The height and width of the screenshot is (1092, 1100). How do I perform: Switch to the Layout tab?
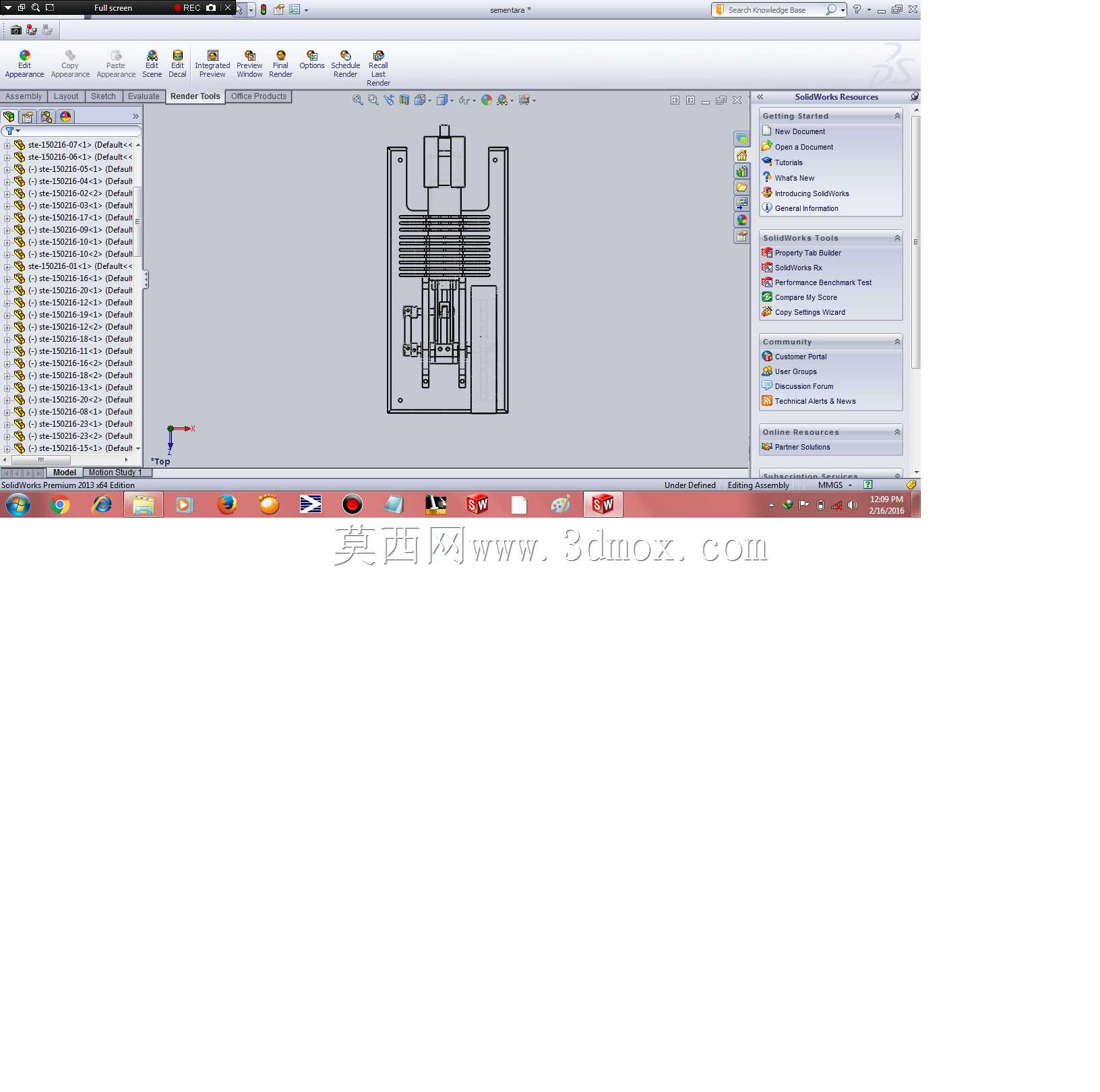[x=66, y=96]
